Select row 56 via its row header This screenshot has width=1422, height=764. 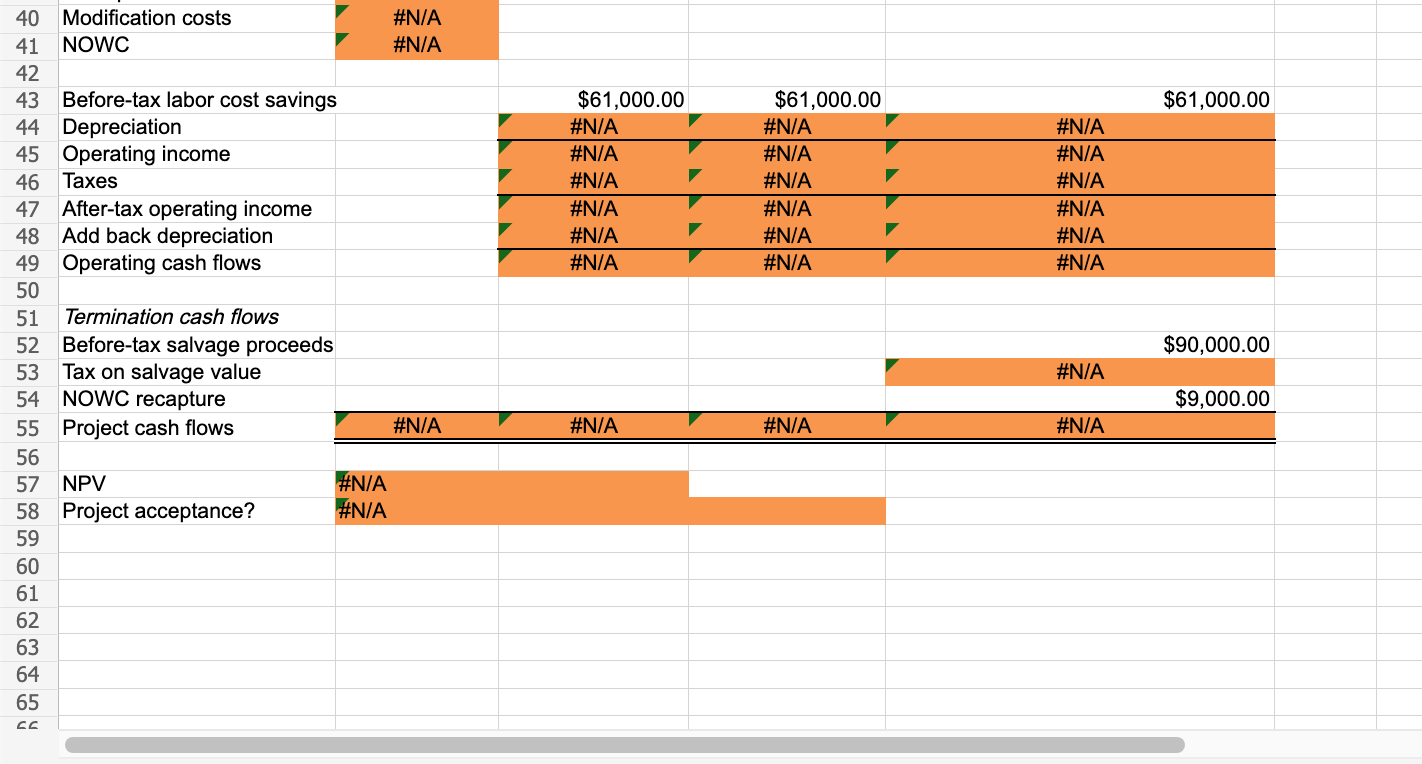point(28,457)
